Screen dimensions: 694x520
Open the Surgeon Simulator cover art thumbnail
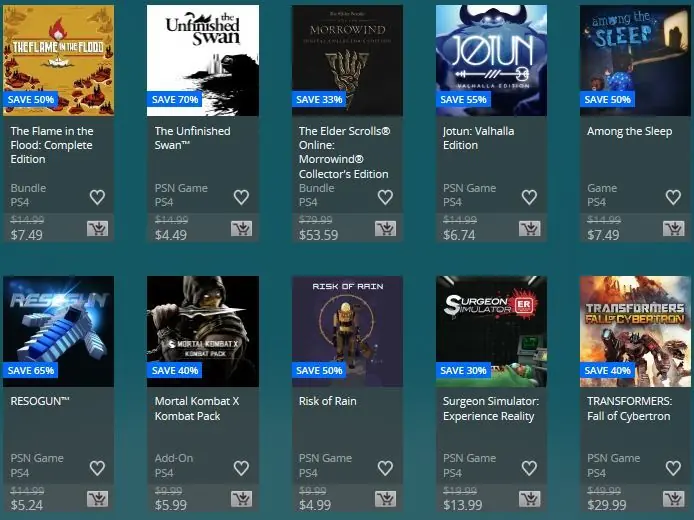(491, 331)
